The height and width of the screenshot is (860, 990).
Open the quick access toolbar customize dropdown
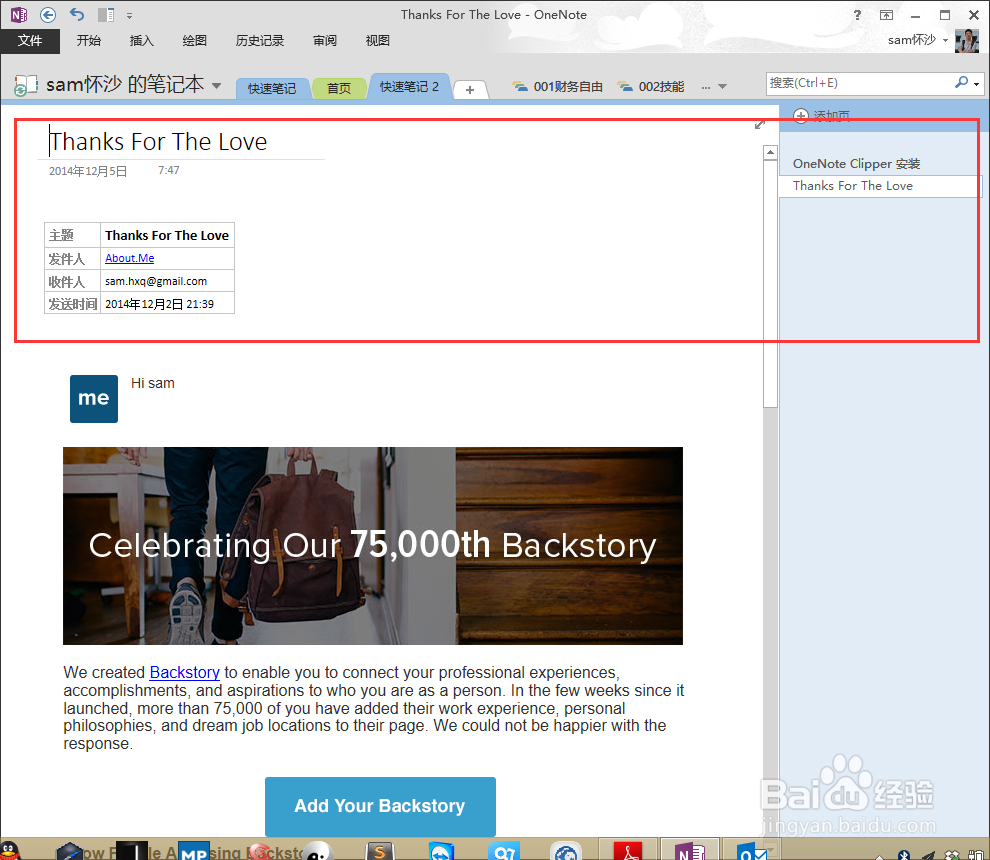(128, 15)
